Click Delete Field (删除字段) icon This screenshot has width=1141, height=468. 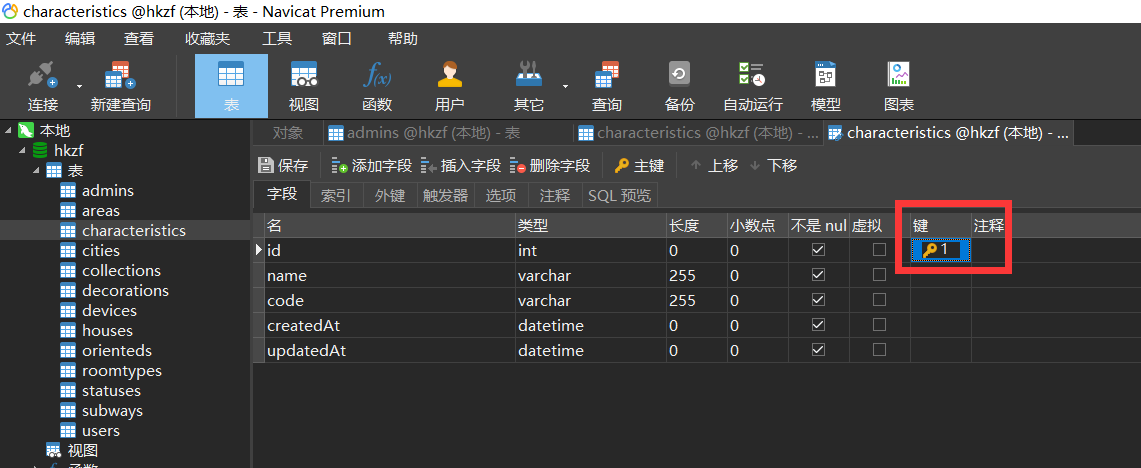(517, 166)
